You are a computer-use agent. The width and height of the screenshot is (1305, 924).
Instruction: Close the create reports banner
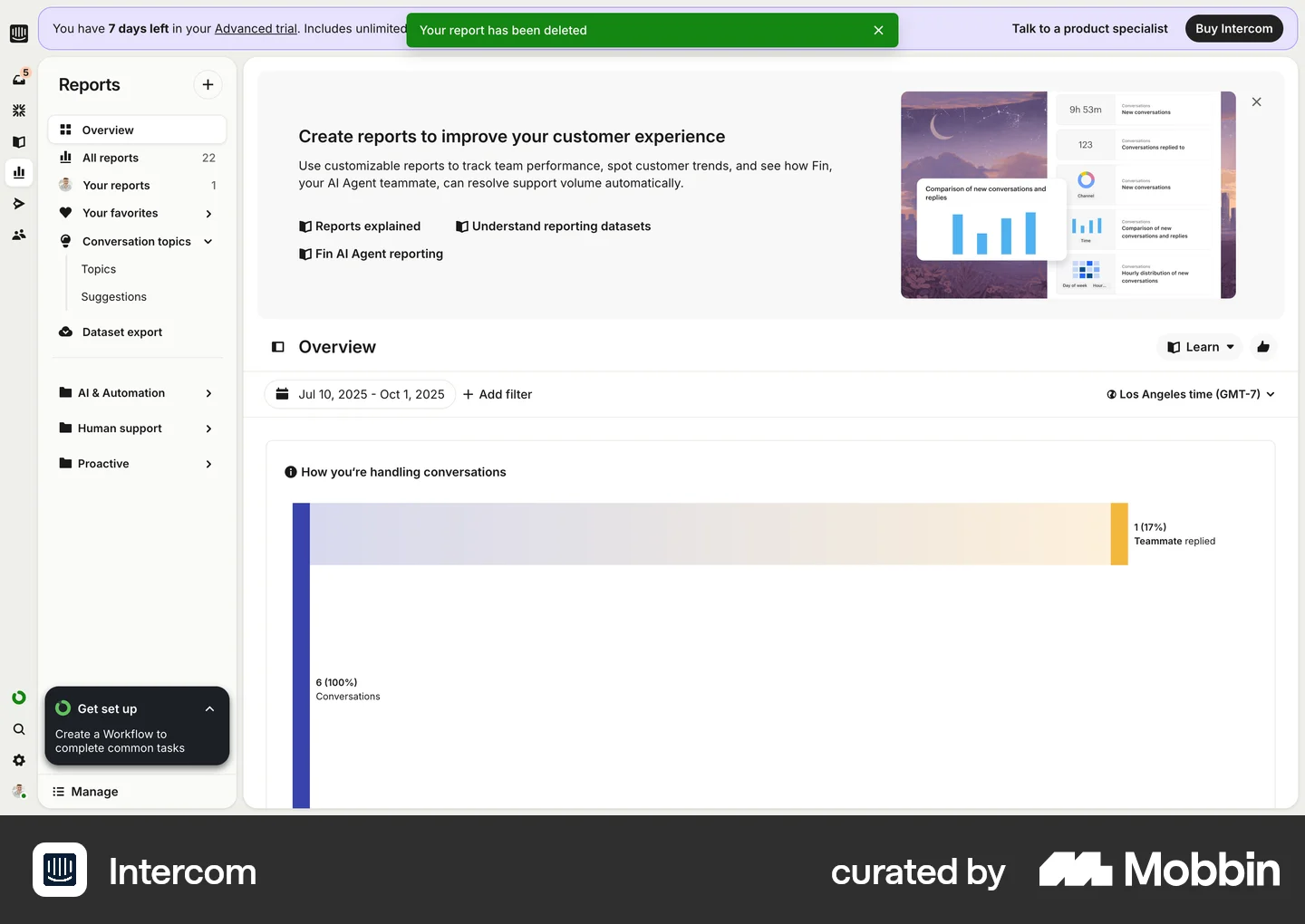1256,101
